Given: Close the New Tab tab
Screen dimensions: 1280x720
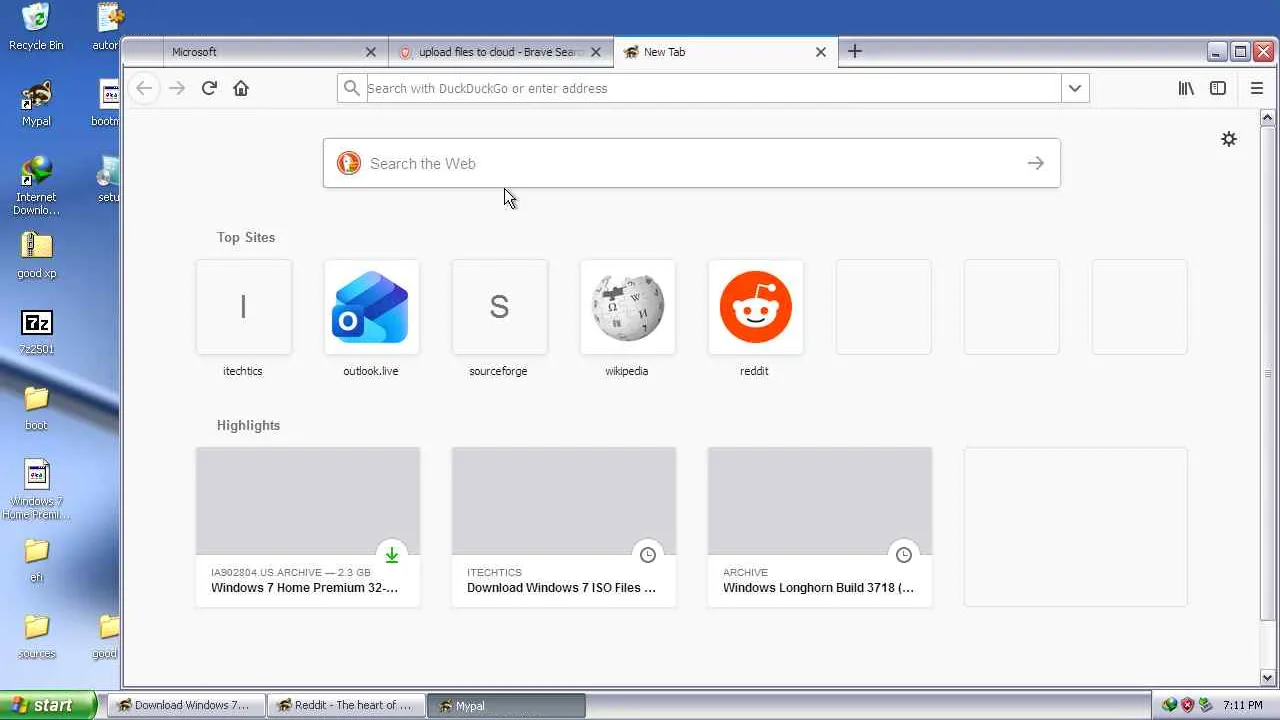Looking at the screenshot, I should [821, 52].
